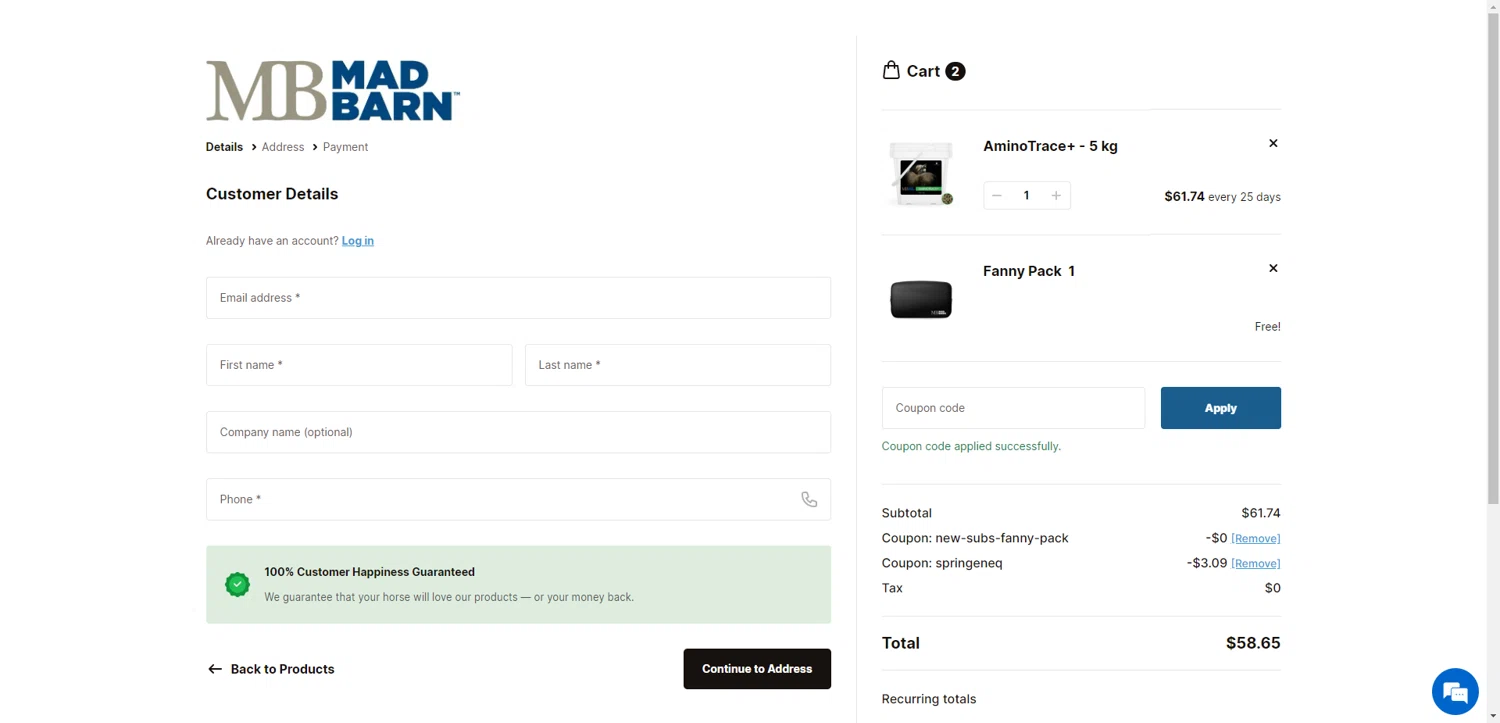Select the Address breadcrumb step

click(283, 147)
